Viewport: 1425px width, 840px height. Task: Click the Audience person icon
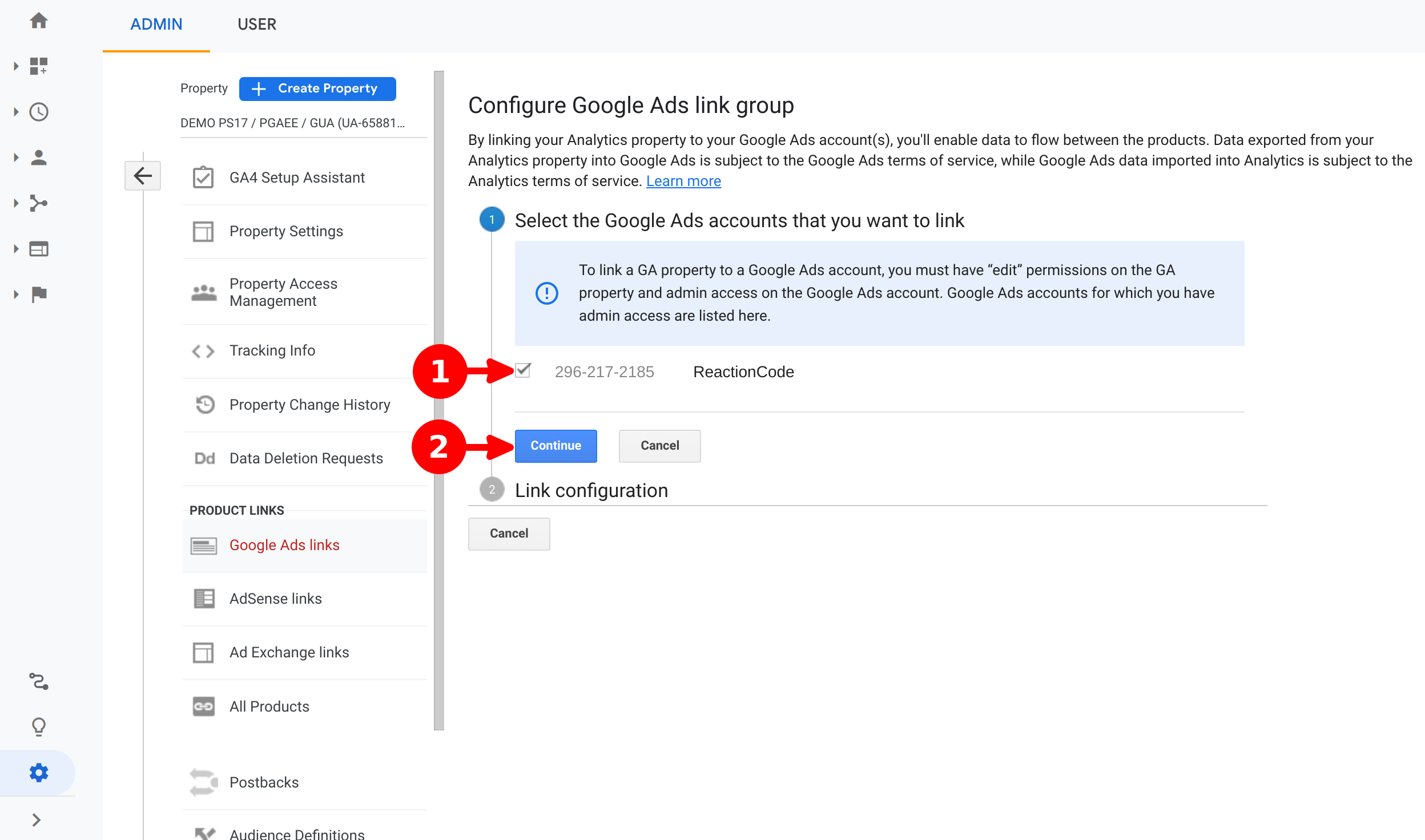(x=39, y=157)
